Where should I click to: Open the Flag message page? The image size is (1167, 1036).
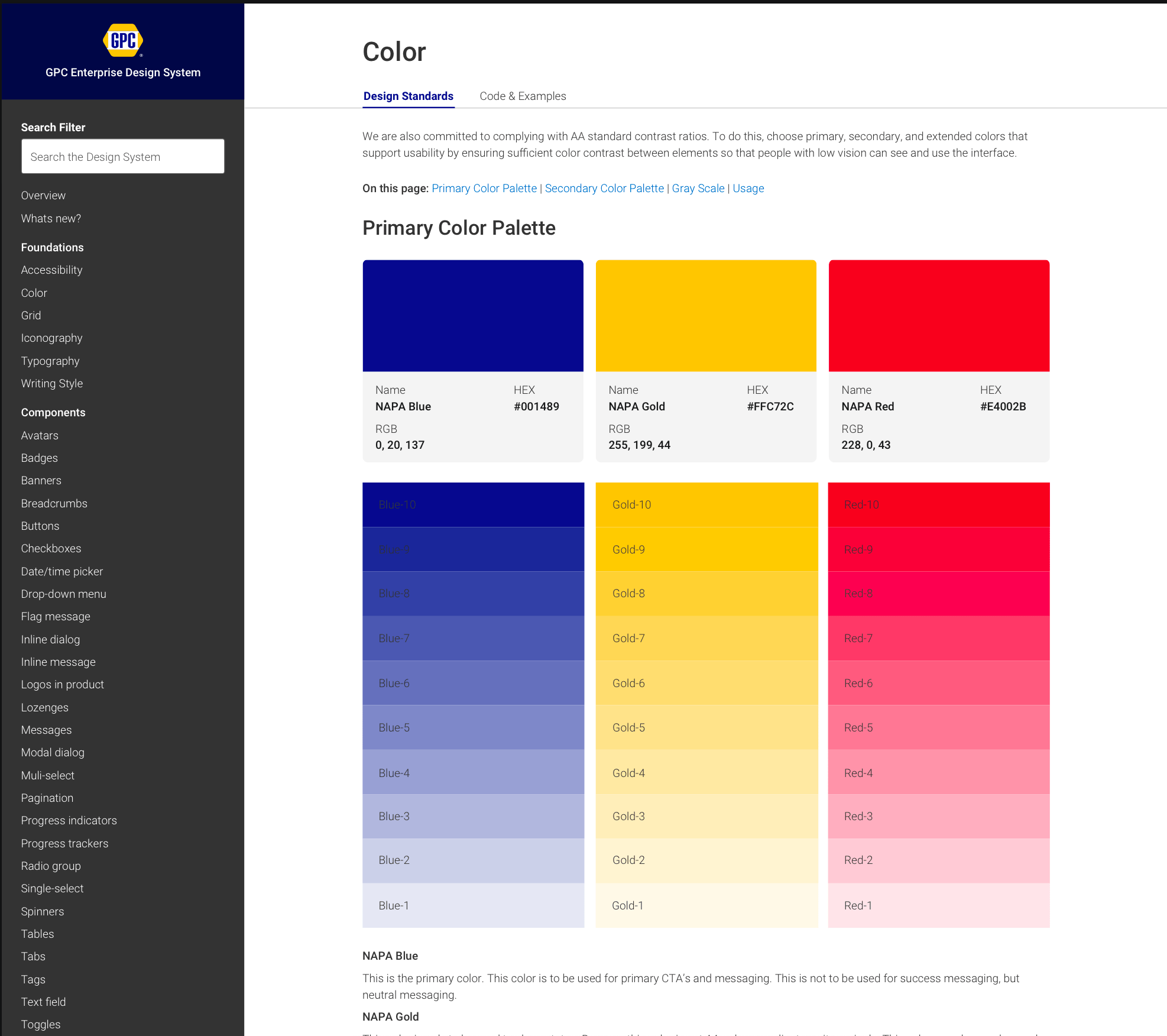tap(56, 616)
